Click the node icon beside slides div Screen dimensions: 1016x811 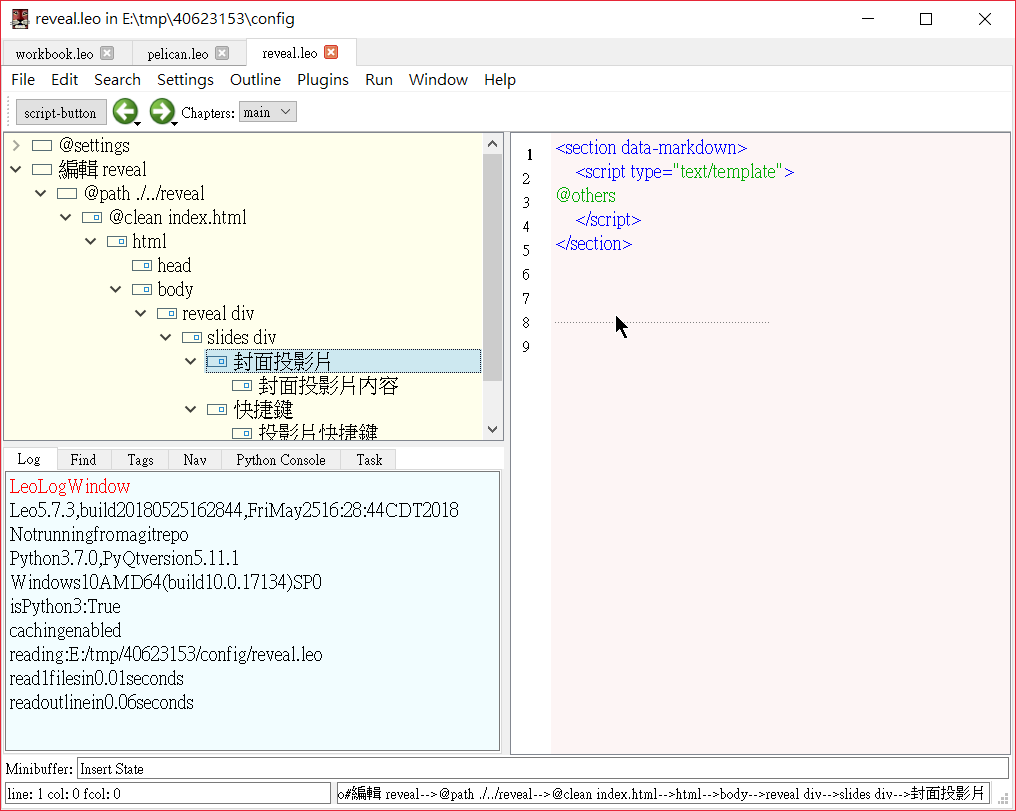pyautogui.click(x=192, y=337)
